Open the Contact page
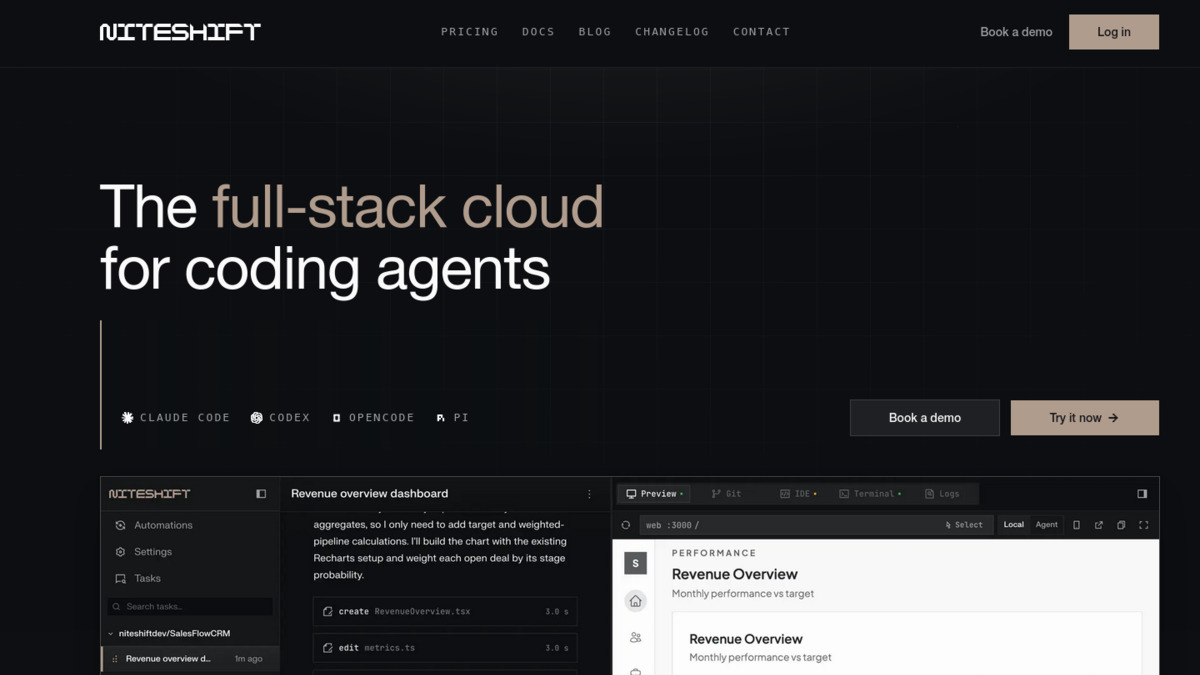Viewport: 1200px width, 675px height. click(x=761, y=32)
